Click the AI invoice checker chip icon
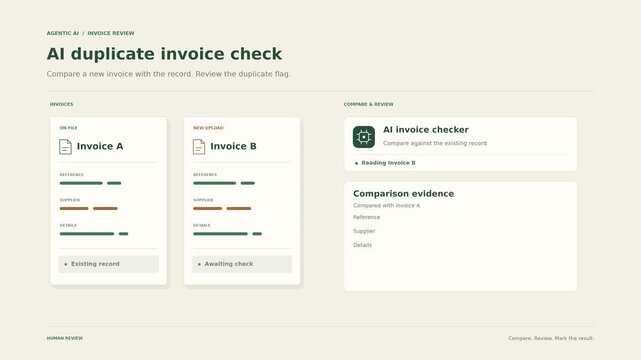Screen dimensions: 641x360 pyautogui.click(x=364, y=137)
